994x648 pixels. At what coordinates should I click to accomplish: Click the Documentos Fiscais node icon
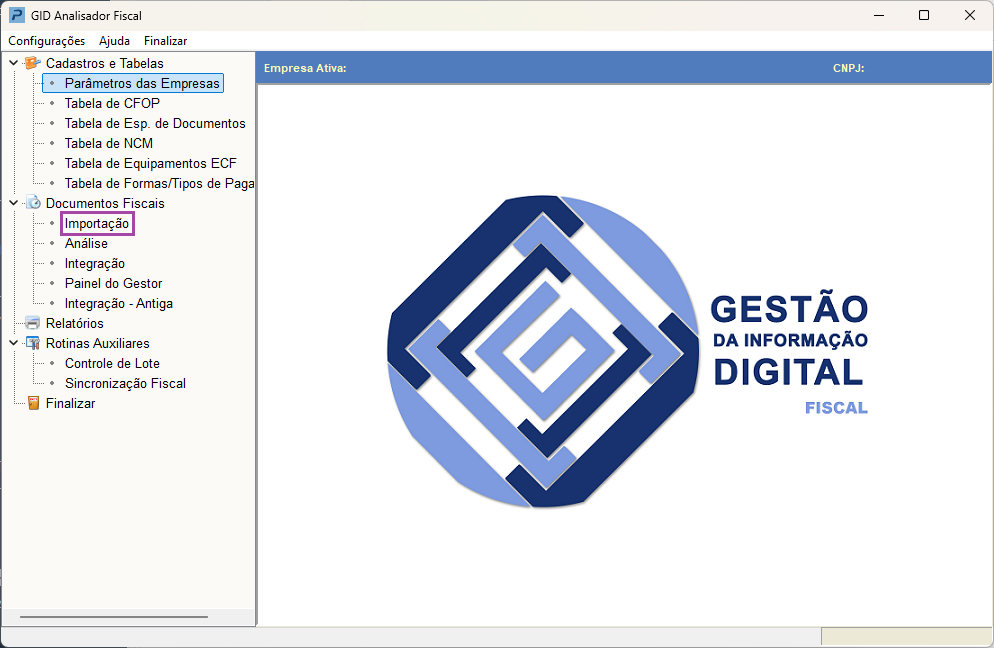click(x=32, y=203)
